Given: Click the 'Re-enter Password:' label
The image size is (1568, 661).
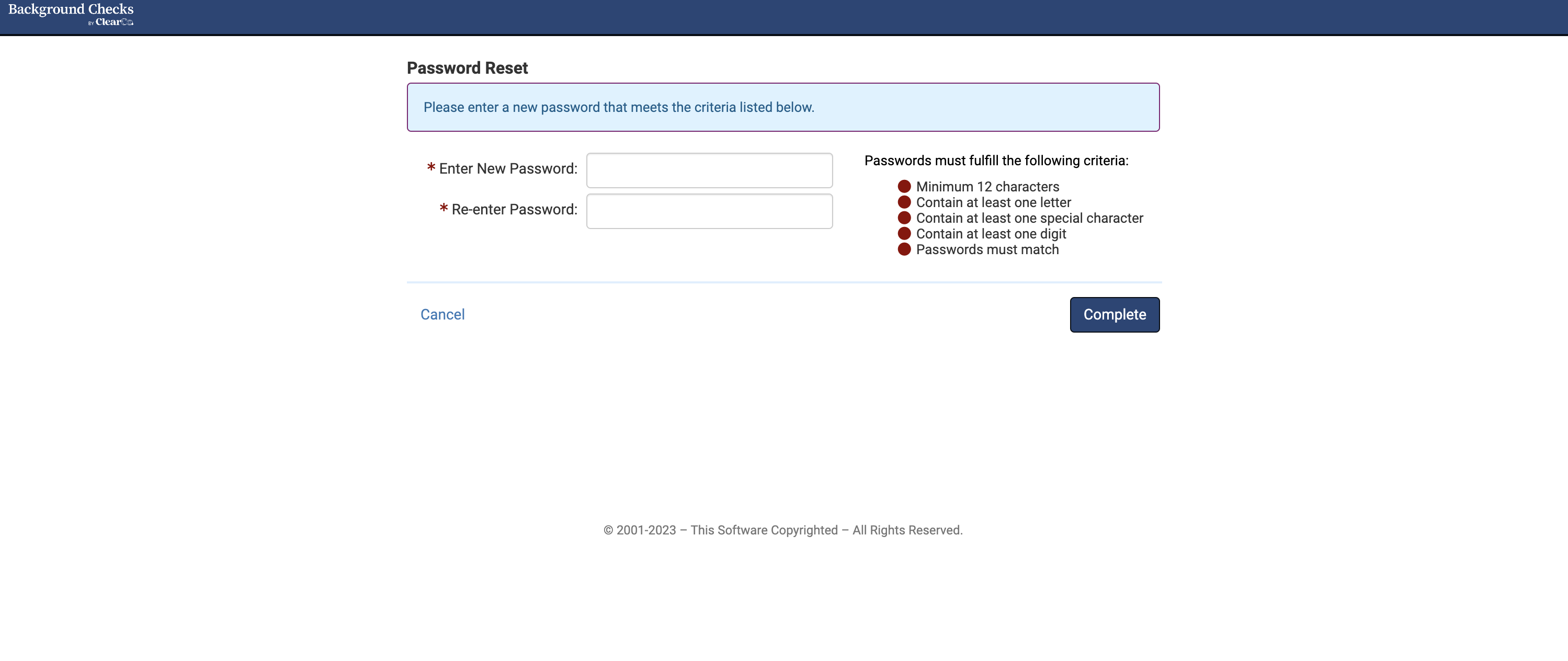Looking at the screenshot, I should point(514,209).
